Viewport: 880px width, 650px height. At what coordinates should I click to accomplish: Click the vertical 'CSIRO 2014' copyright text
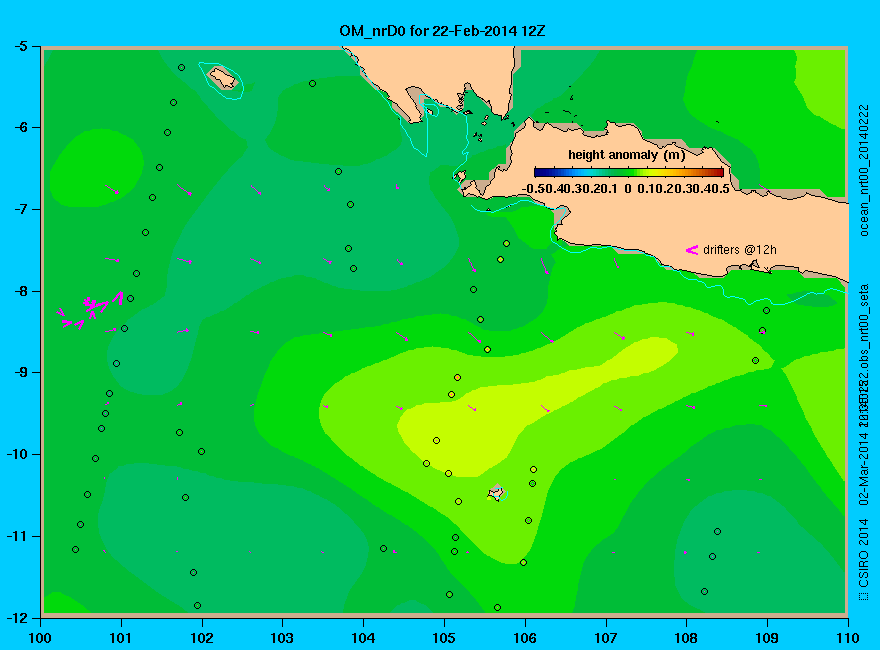864,552
